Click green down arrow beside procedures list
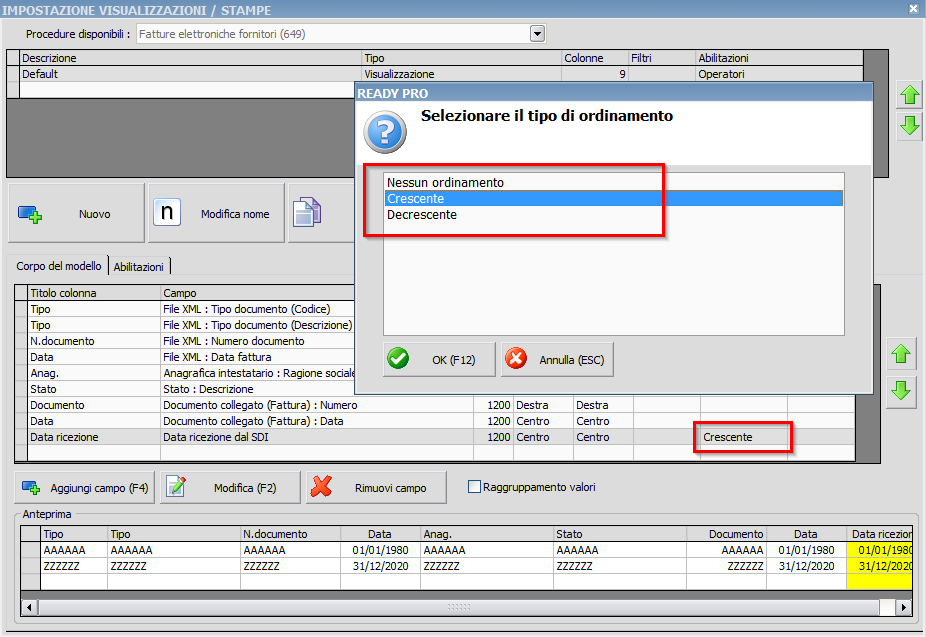 coord(909,126)
